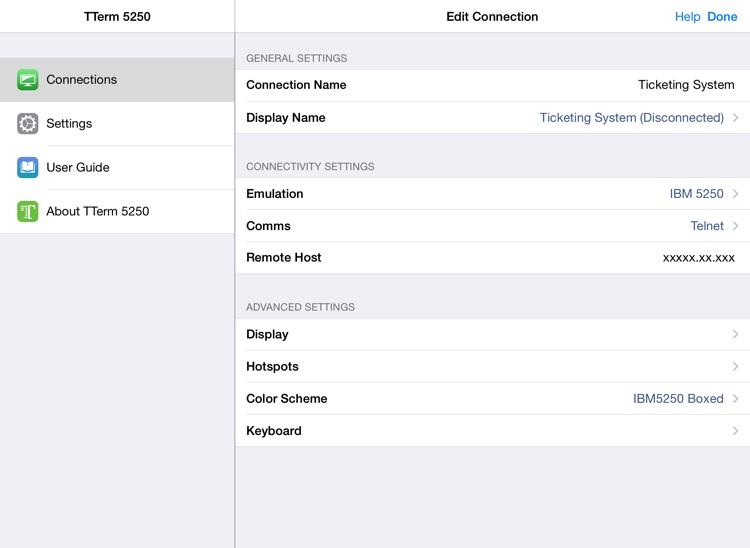
Task: Click the 'Keyboard' label
Action: tap(274, 431)
